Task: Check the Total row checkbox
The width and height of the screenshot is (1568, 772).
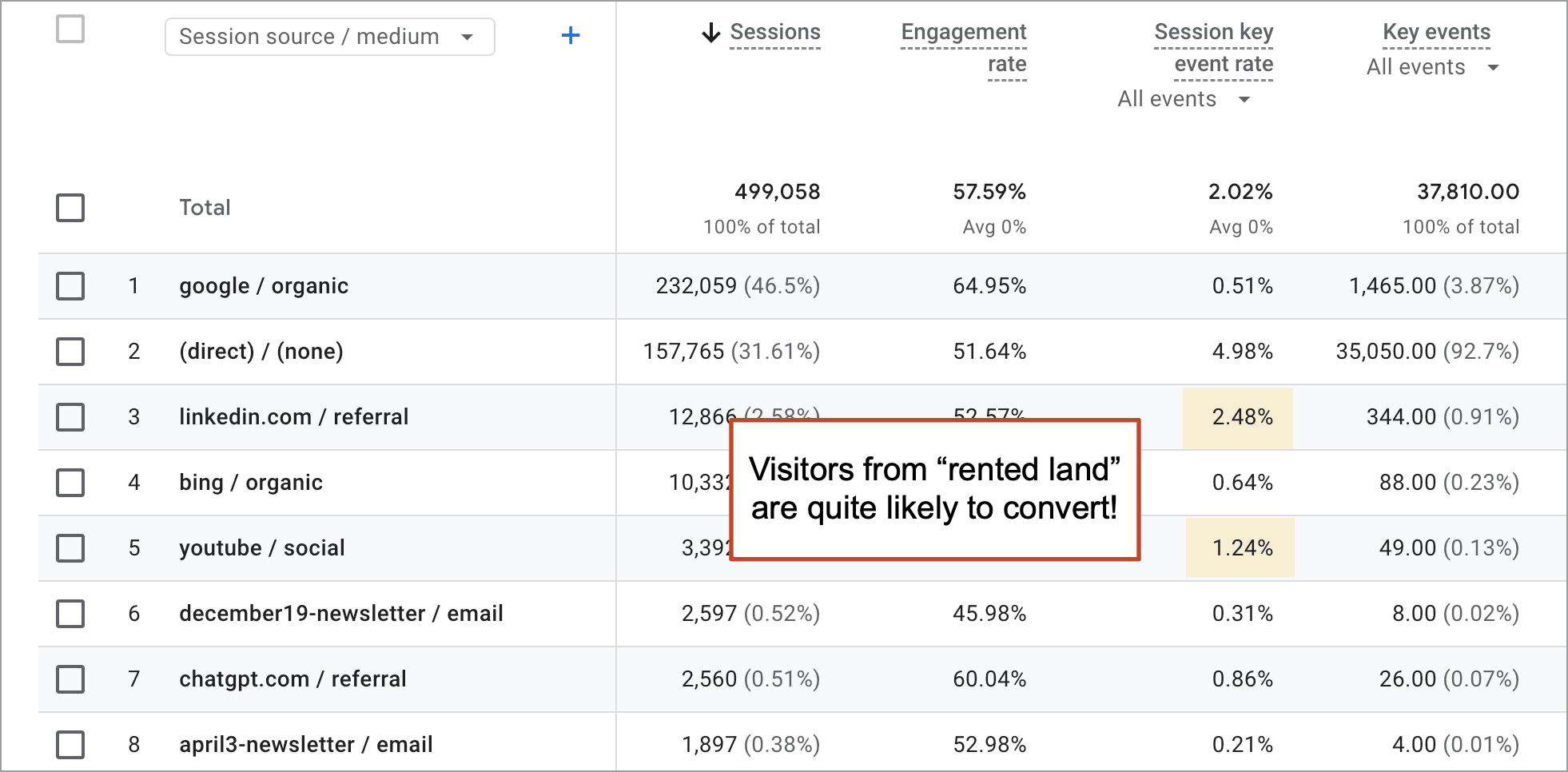Action: click(70, 208)
